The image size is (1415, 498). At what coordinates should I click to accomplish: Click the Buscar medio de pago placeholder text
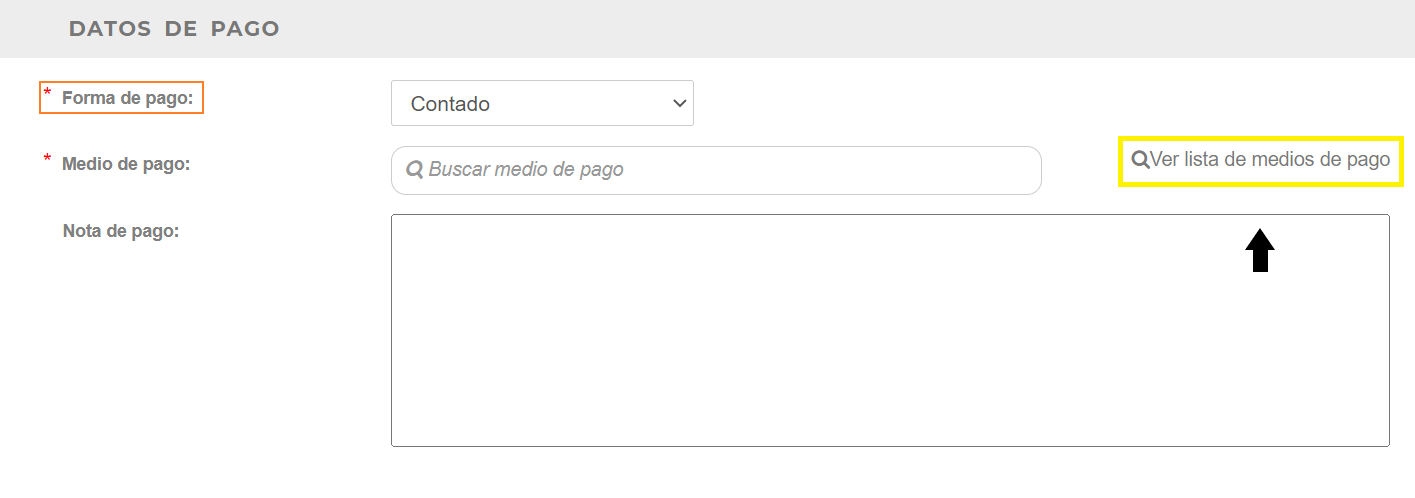(x=526, y=170)
